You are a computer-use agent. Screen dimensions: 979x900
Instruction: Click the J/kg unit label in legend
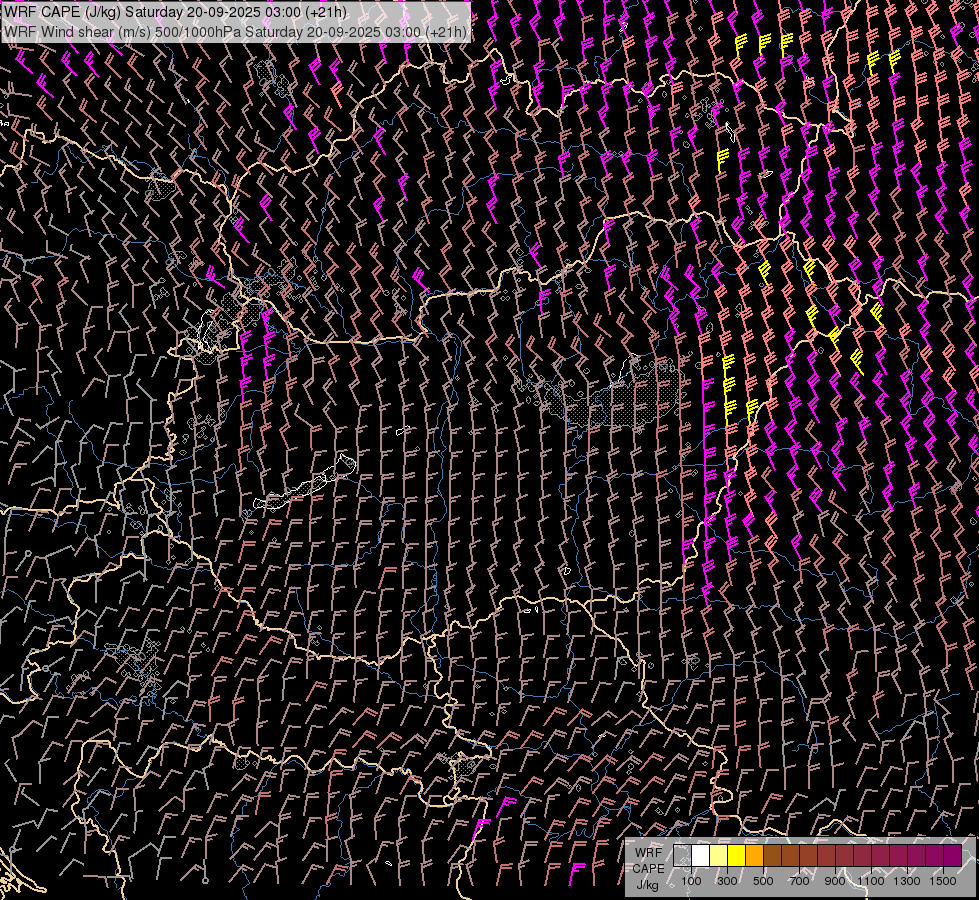point(648,884)
